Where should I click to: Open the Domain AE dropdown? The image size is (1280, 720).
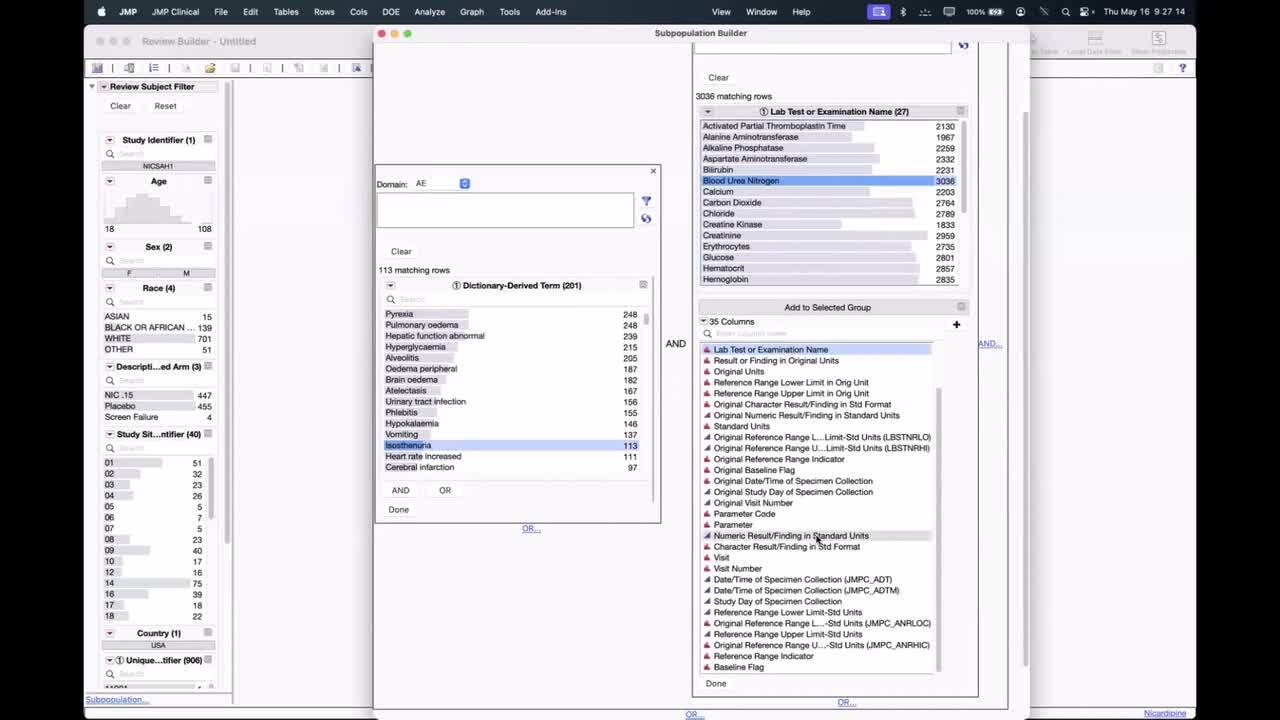coord(464,184)
